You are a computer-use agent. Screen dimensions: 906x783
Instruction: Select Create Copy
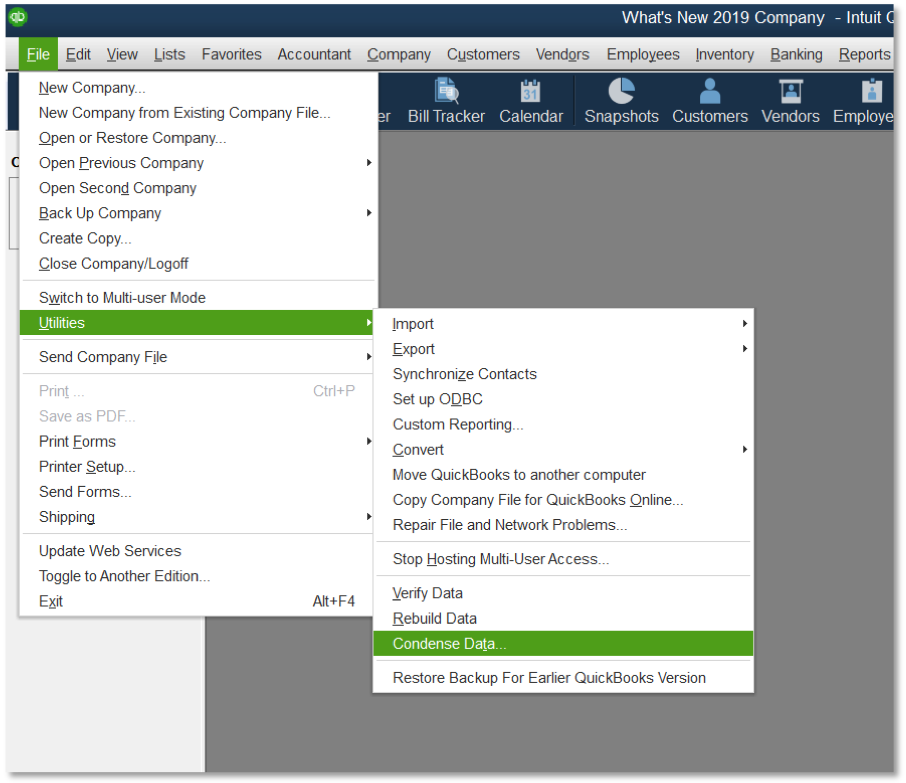[x=198, y=238]
